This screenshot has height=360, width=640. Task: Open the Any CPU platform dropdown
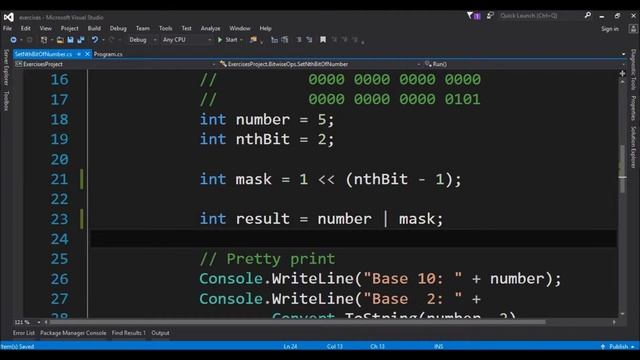click(x=187, y=40)
